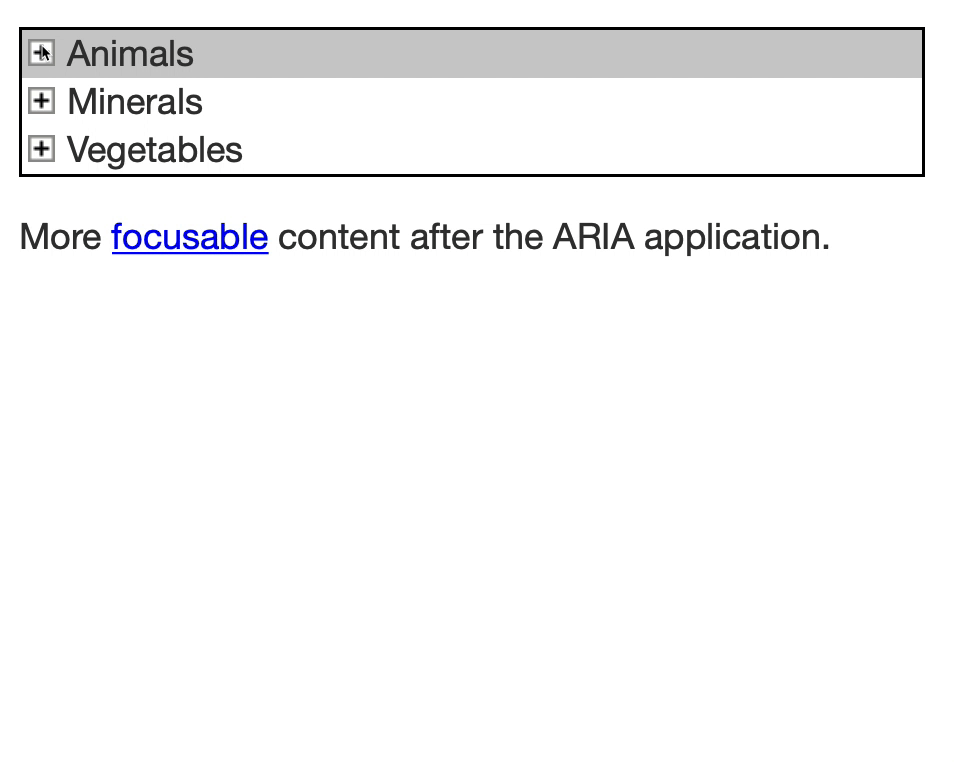This screenshot has width=954, height=764.
Task: Click empty space in the Minerals row
Action: pyautogui.click(x=560, y=102)
